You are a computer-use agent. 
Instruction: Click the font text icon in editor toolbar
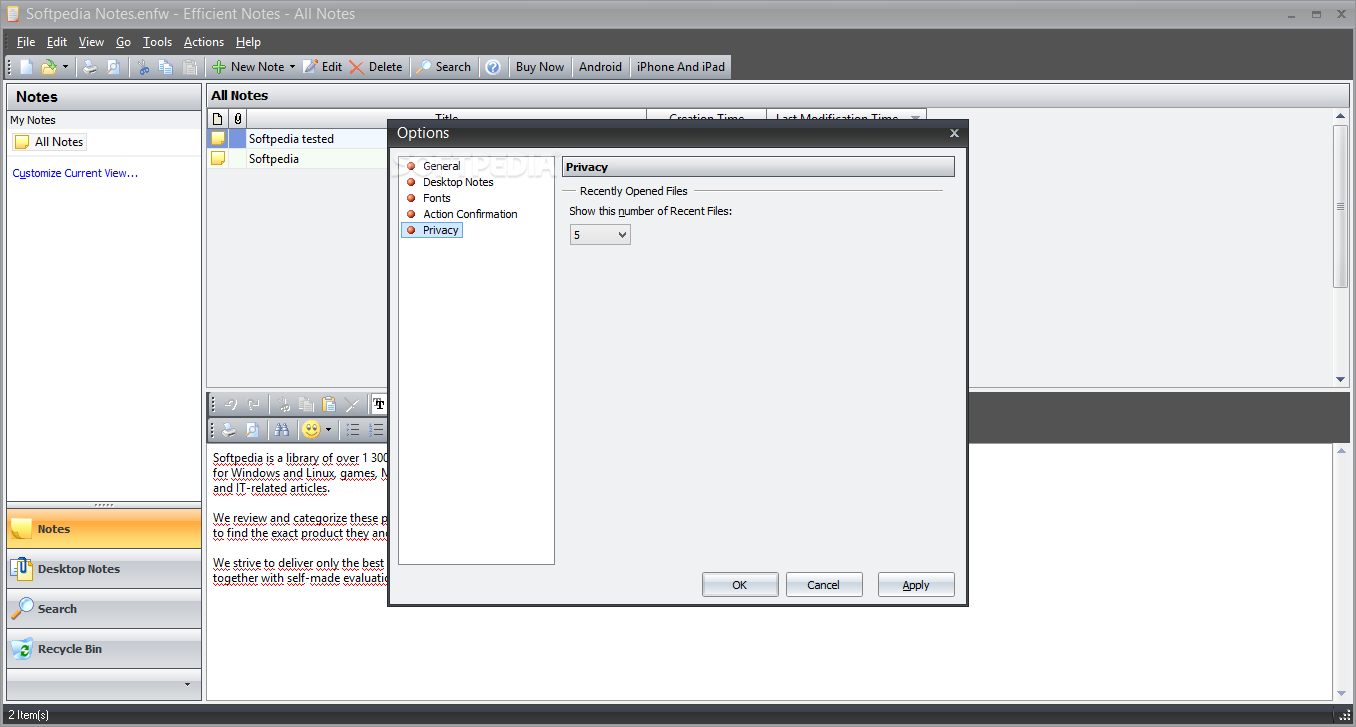pyautogui.click(x=379, y=404)
